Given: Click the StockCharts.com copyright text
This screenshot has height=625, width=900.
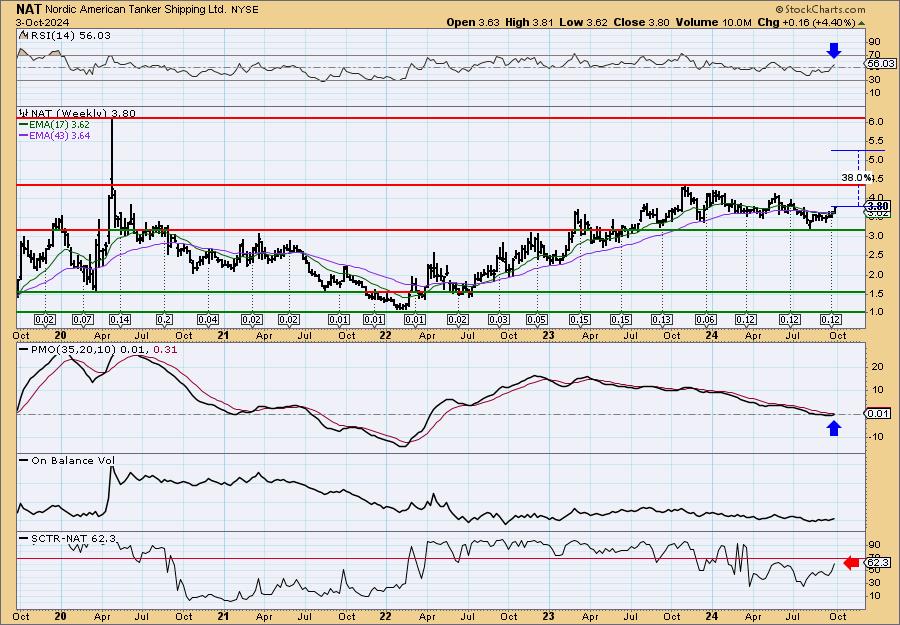Looking at the screenshot, I should 820,9.
